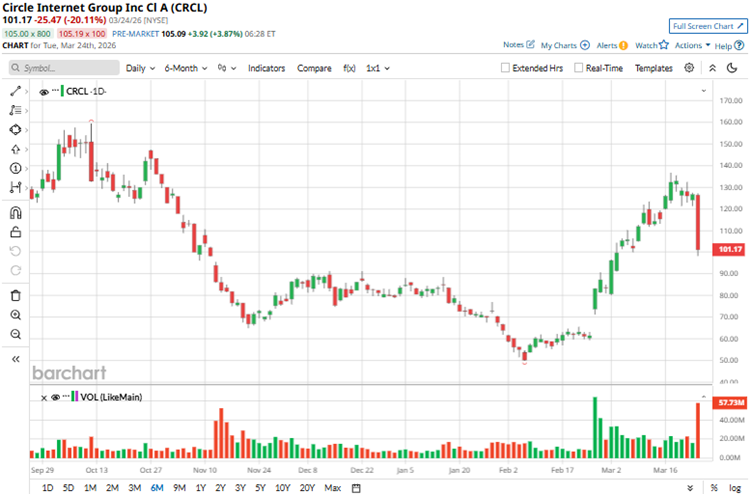Collapse the drawing tools sidebar
The width and height of the screenshot is (752, 494).
15,359
